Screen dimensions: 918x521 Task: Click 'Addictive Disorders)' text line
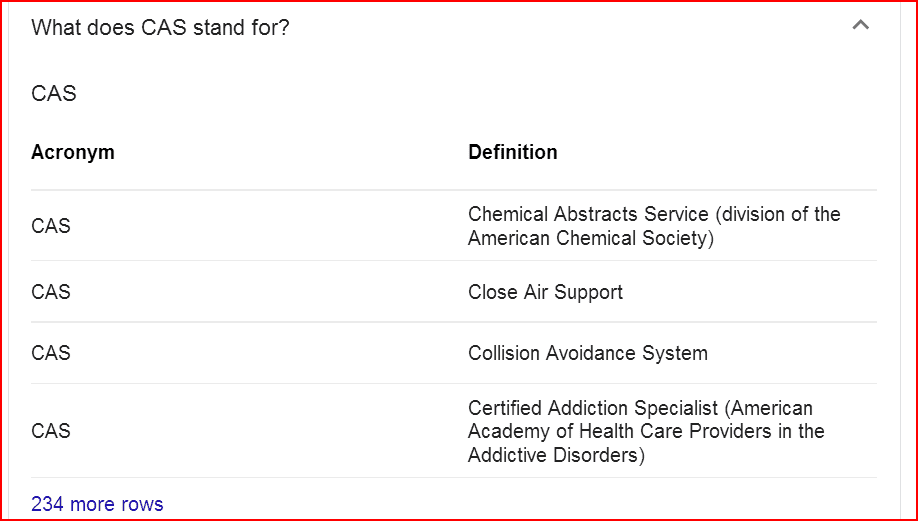click(x=556, y=455)
